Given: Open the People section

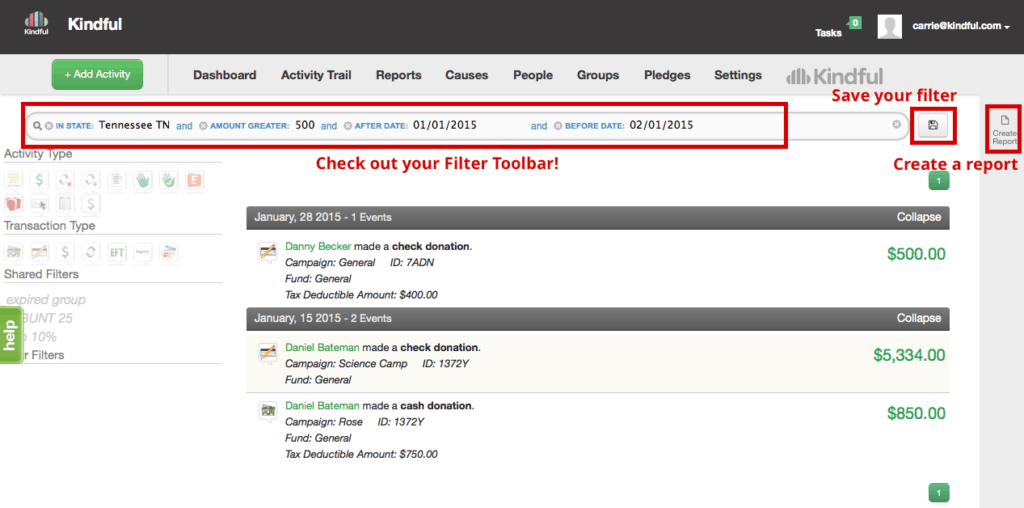Looking at the screenshot, I should click(533, 75).
